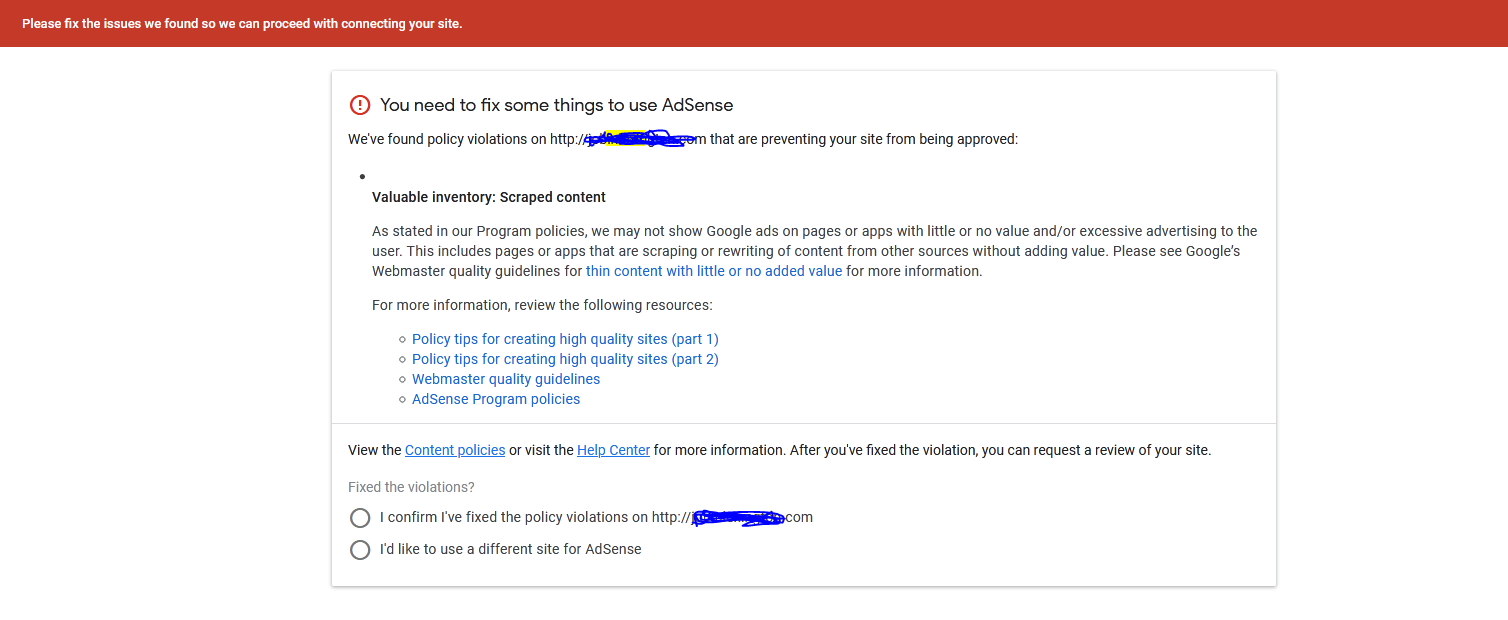Select 'I'd like to use a different site' radio
The image size is (1508, 620).
[360, 550]
